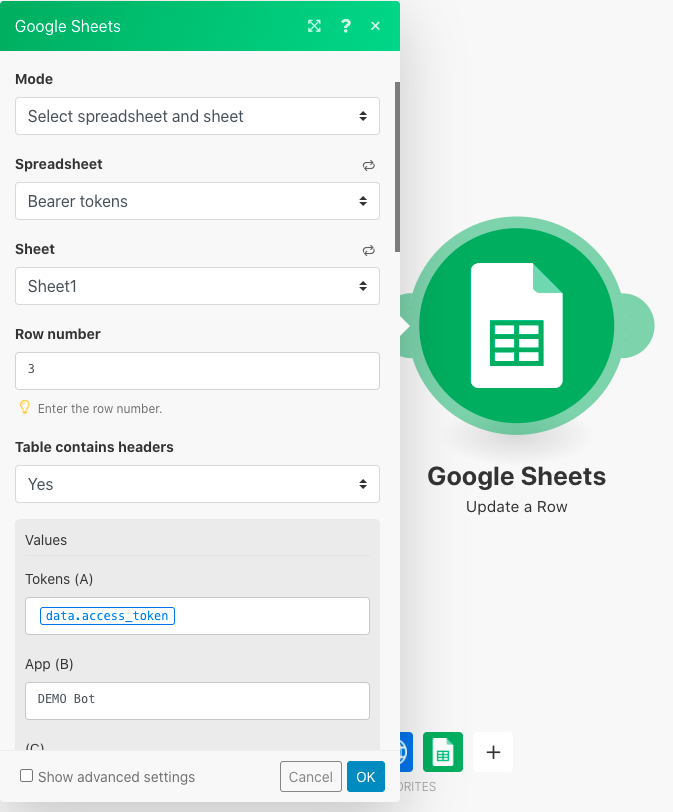Click the Show advanced settings label
This screenshot has height=812, width=673.
pyautogui.click(x=116, y=777)
